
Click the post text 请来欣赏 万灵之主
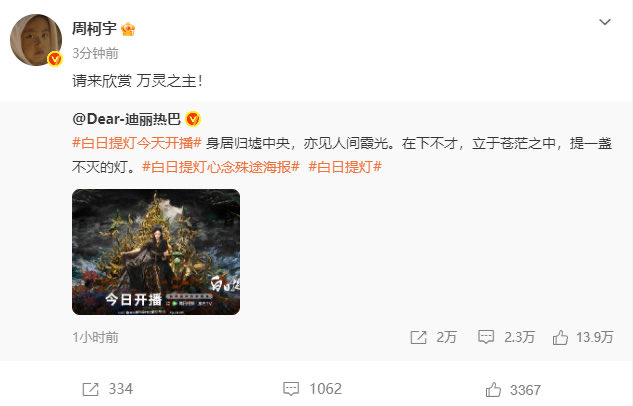pyautogui.click(x=137, y=81)
